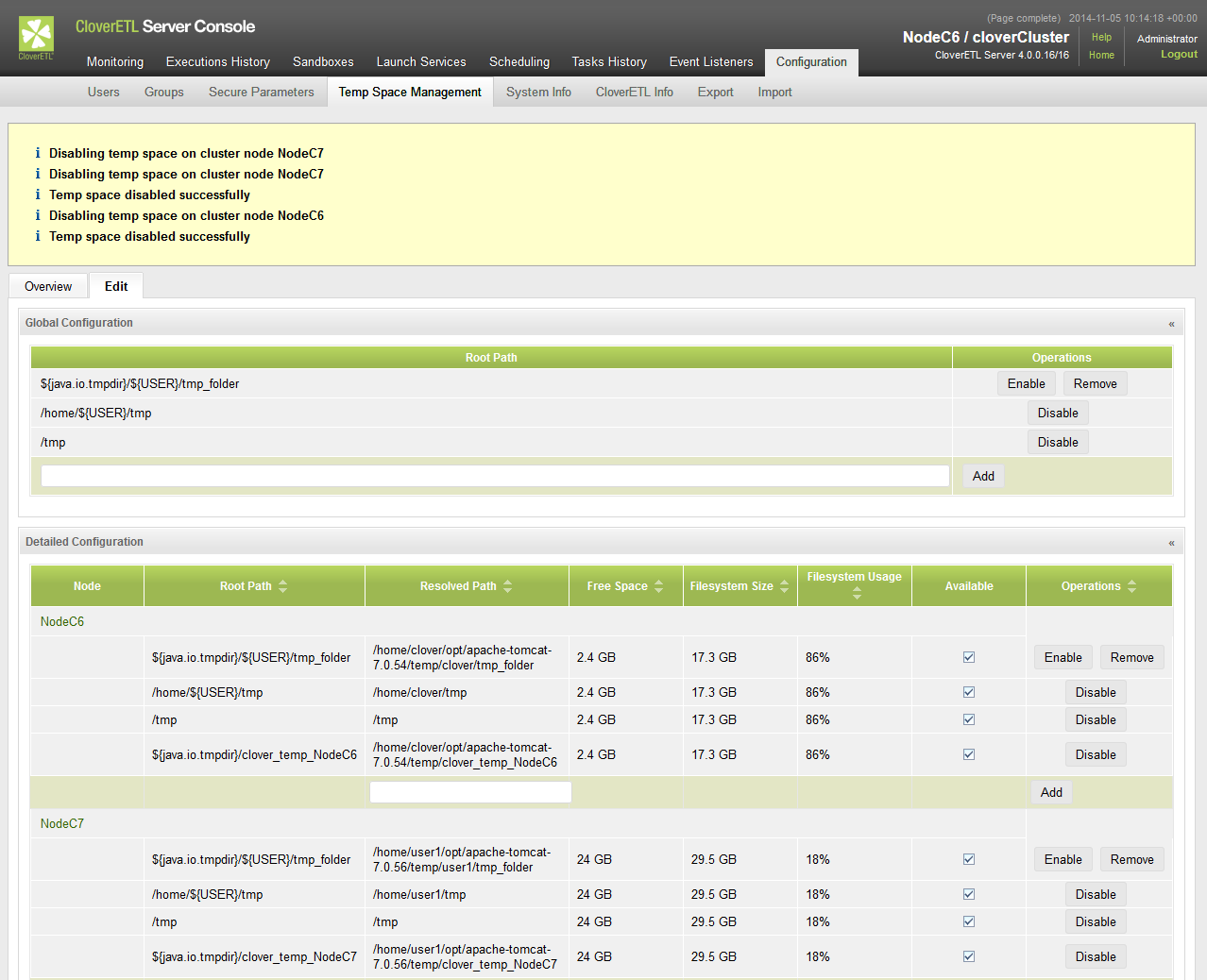This screenshot has width=1207, height=980.
Task: Sort table by Free Space column arrows
Action: coord(658,586)
